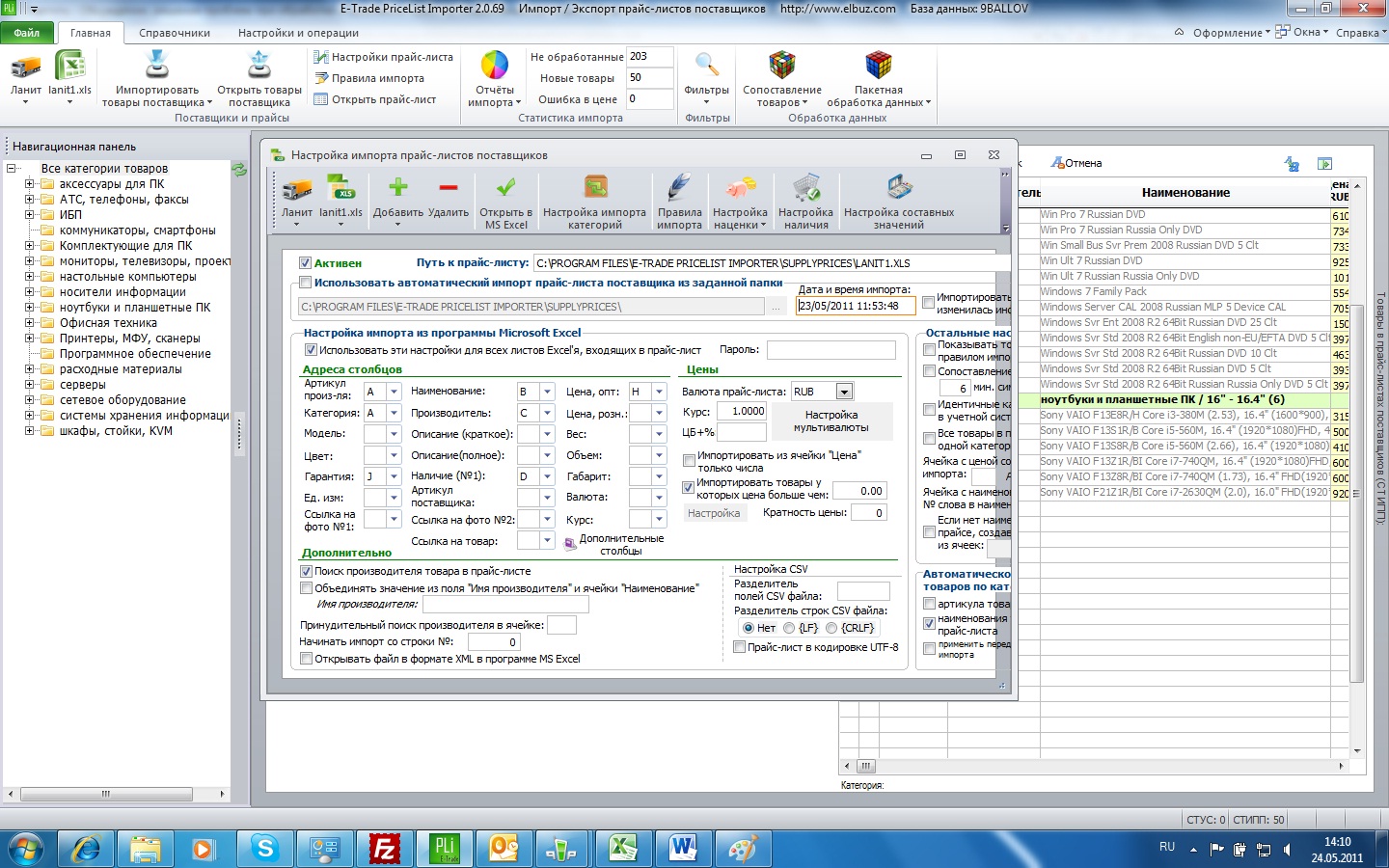Click the Курс value field showing 1.0000
Viewport: 1389px width, 868px height.
click(x=742, y=411)
